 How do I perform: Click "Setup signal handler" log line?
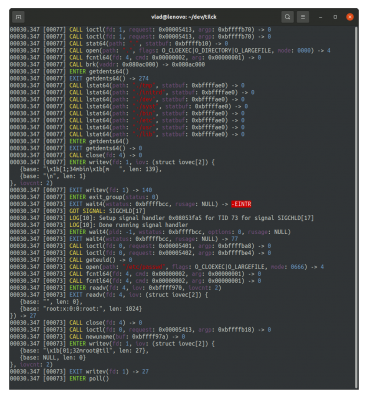162,218
